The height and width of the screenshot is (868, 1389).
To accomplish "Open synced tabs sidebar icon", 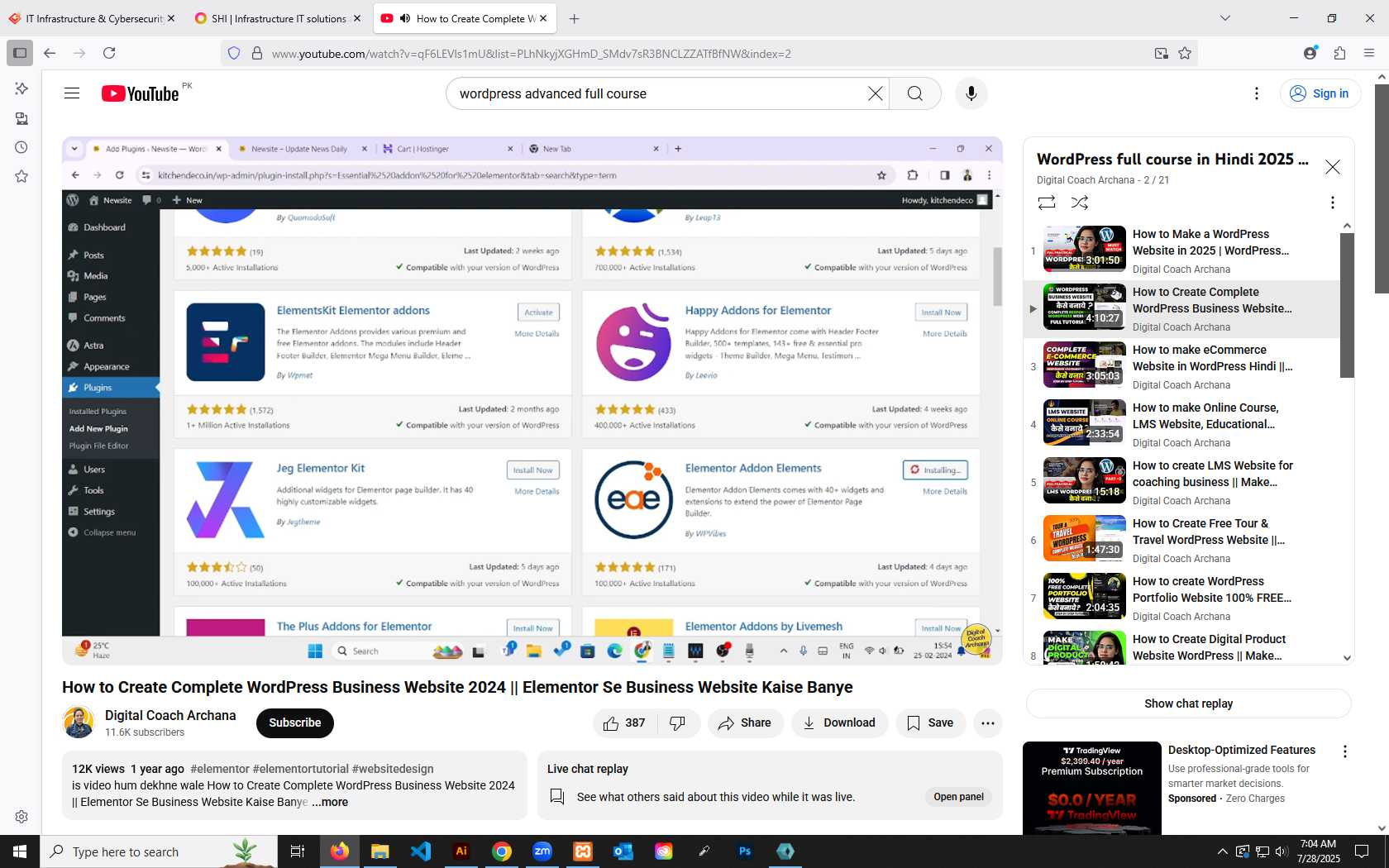I will 21,118.
